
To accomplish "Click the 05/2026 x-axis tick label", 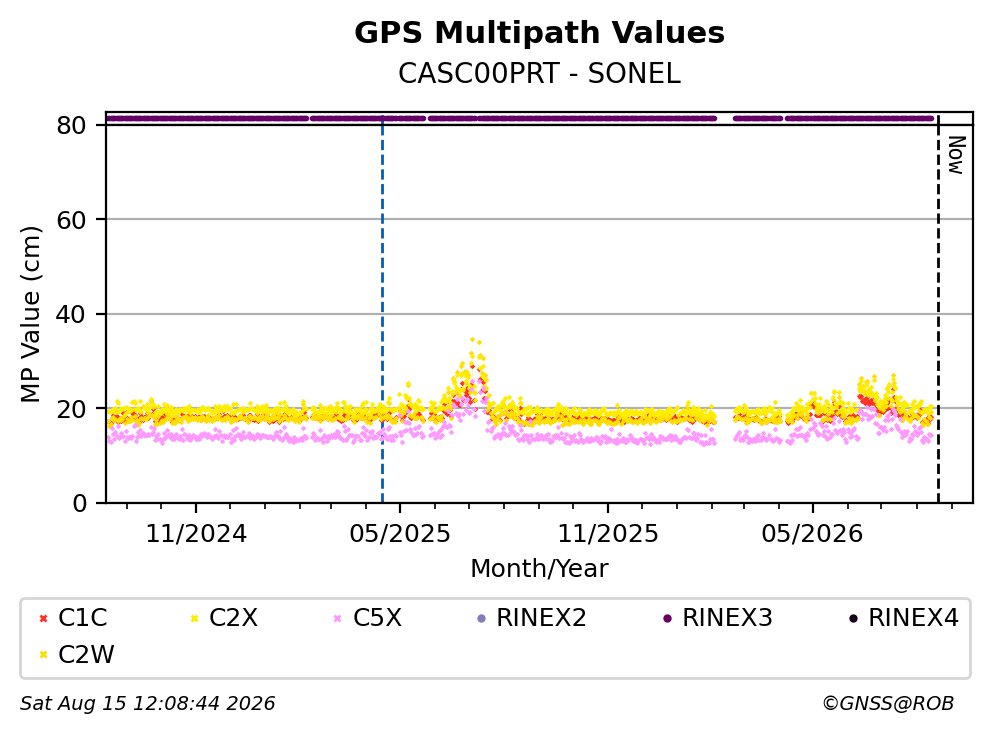I will (x=812, y=534).
